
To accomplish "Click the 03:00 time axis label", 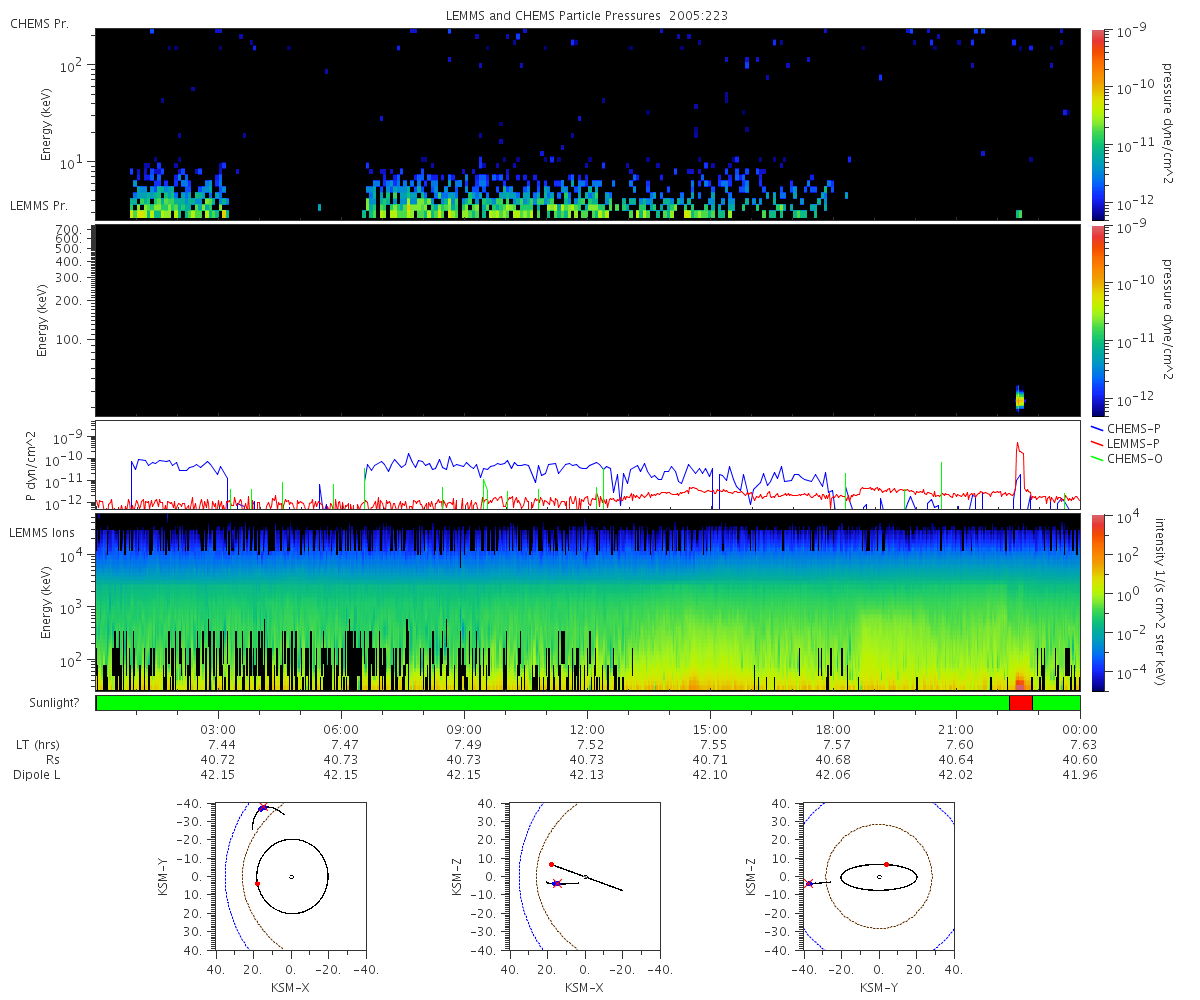I will click(x=218, y=729).
